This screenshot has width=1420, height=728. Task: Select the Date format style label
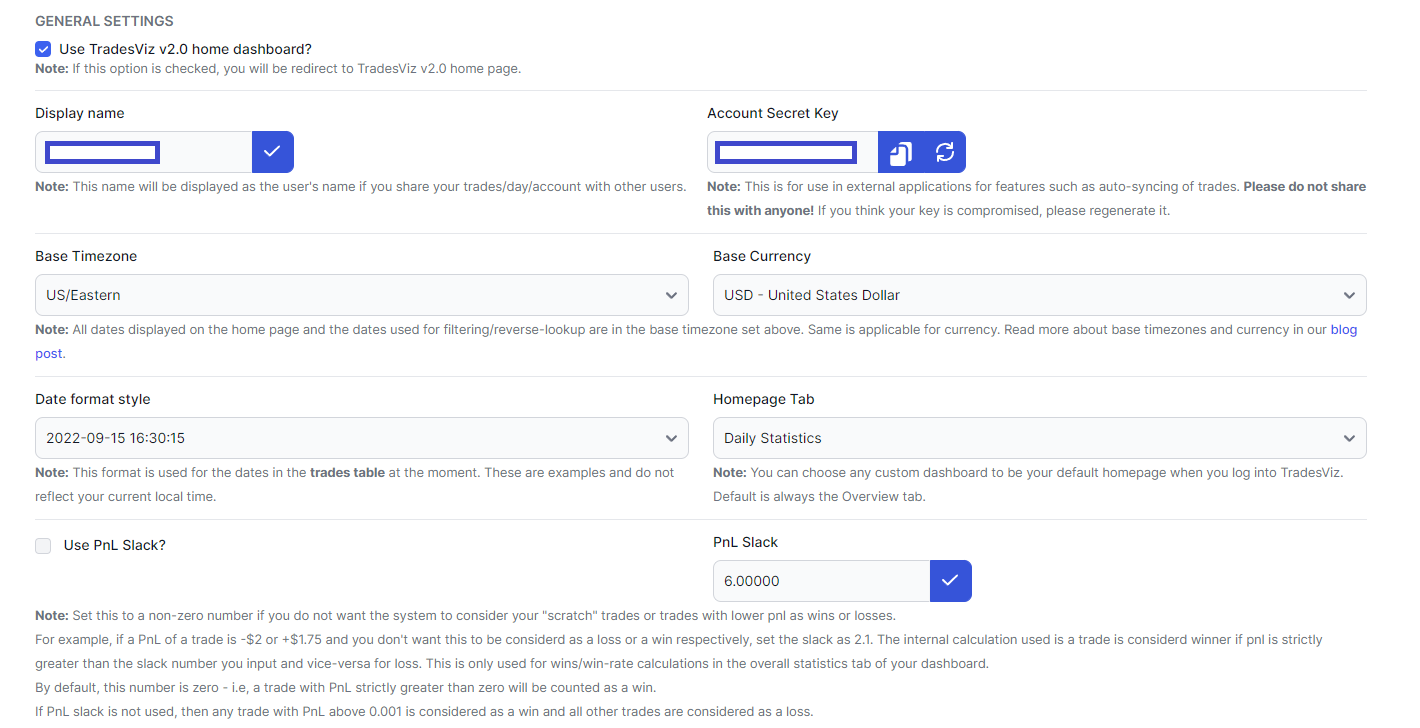point(93,399)
